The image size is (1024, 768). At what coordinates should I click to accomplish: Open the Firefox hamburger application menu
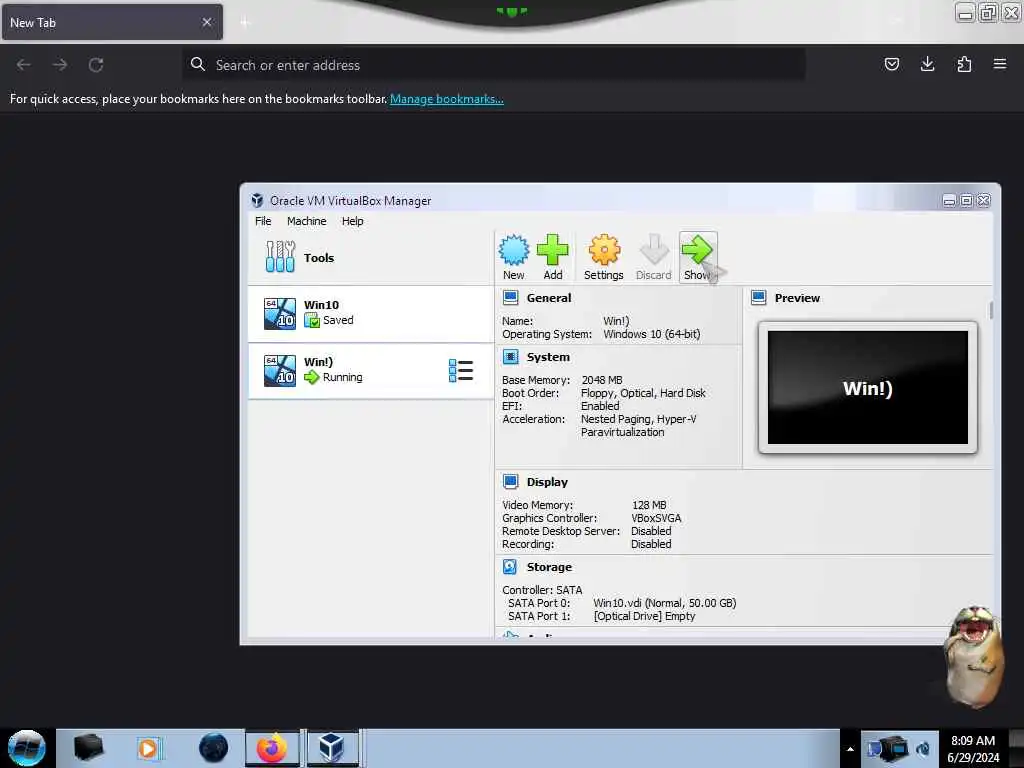1000,64
